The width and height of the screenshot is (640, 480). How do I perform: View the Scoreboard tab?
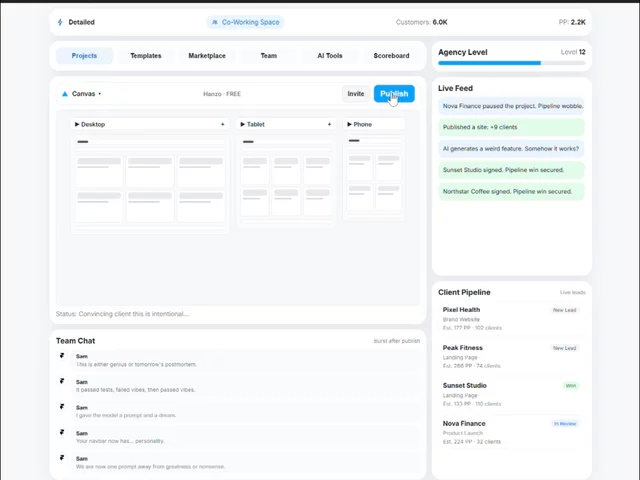pos(391,56)
